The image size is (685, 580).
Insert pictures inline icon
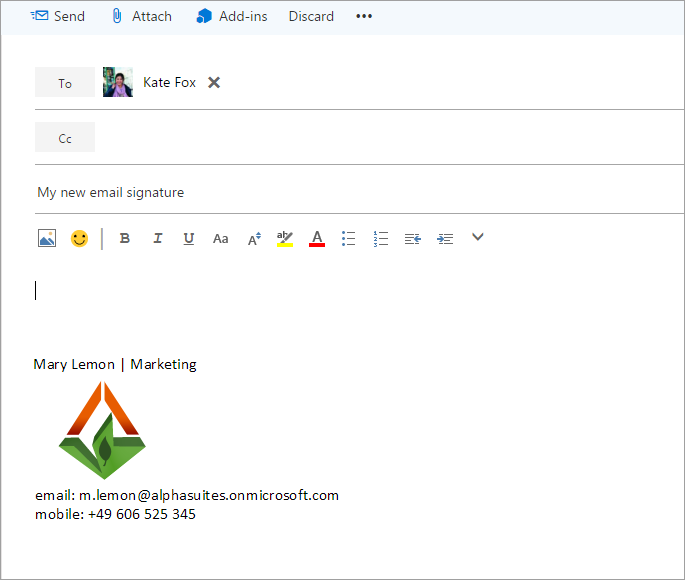tap(47, 238)
